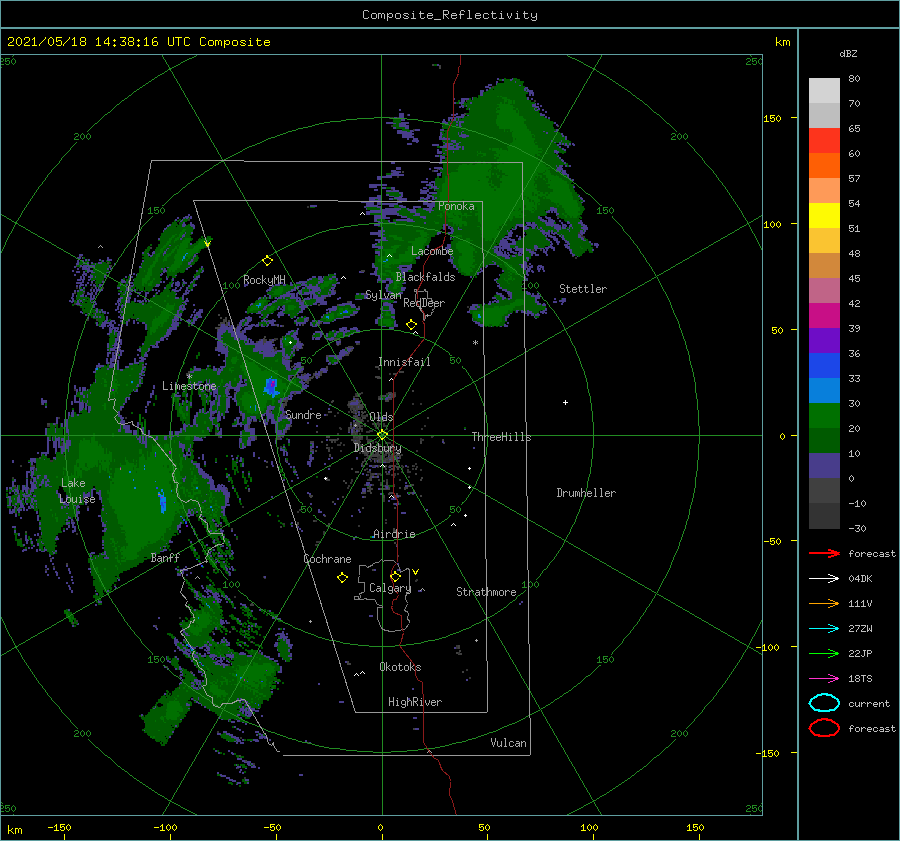Click the RockyMH label on the map

pyautogui.click(x=264, y=280)
